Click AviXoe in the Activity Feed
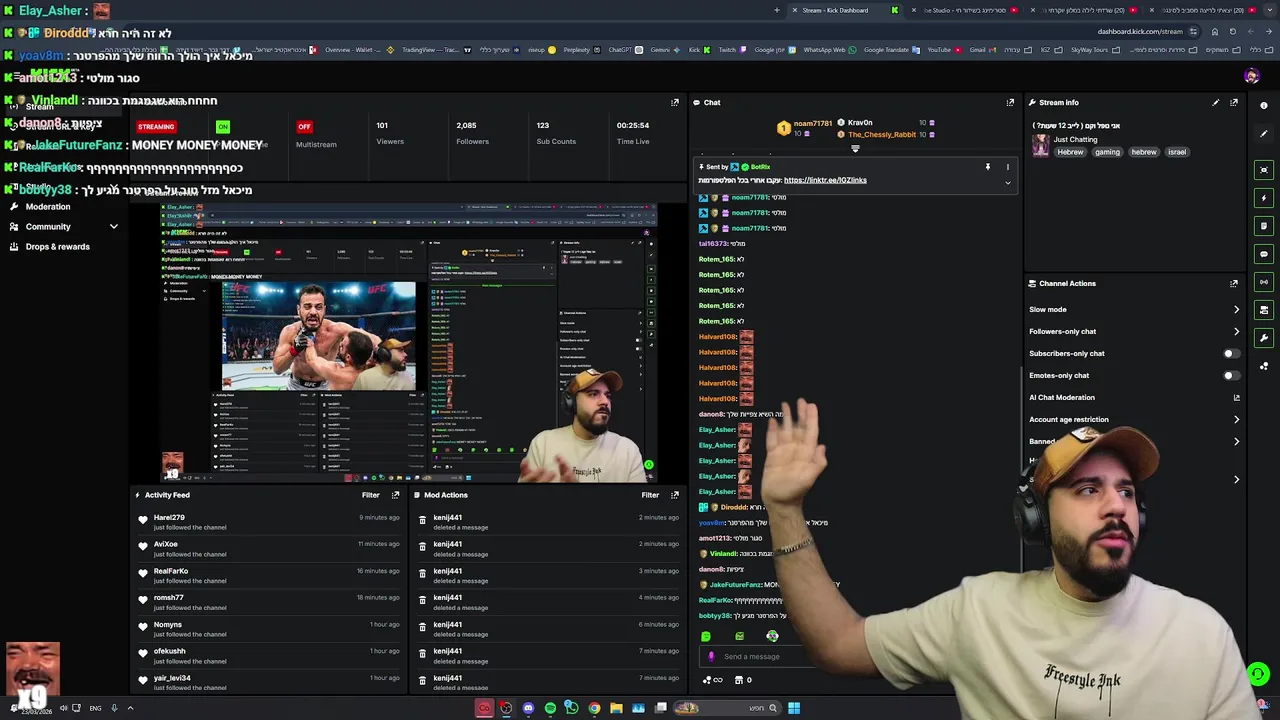1280x720 pixels. 166,544
